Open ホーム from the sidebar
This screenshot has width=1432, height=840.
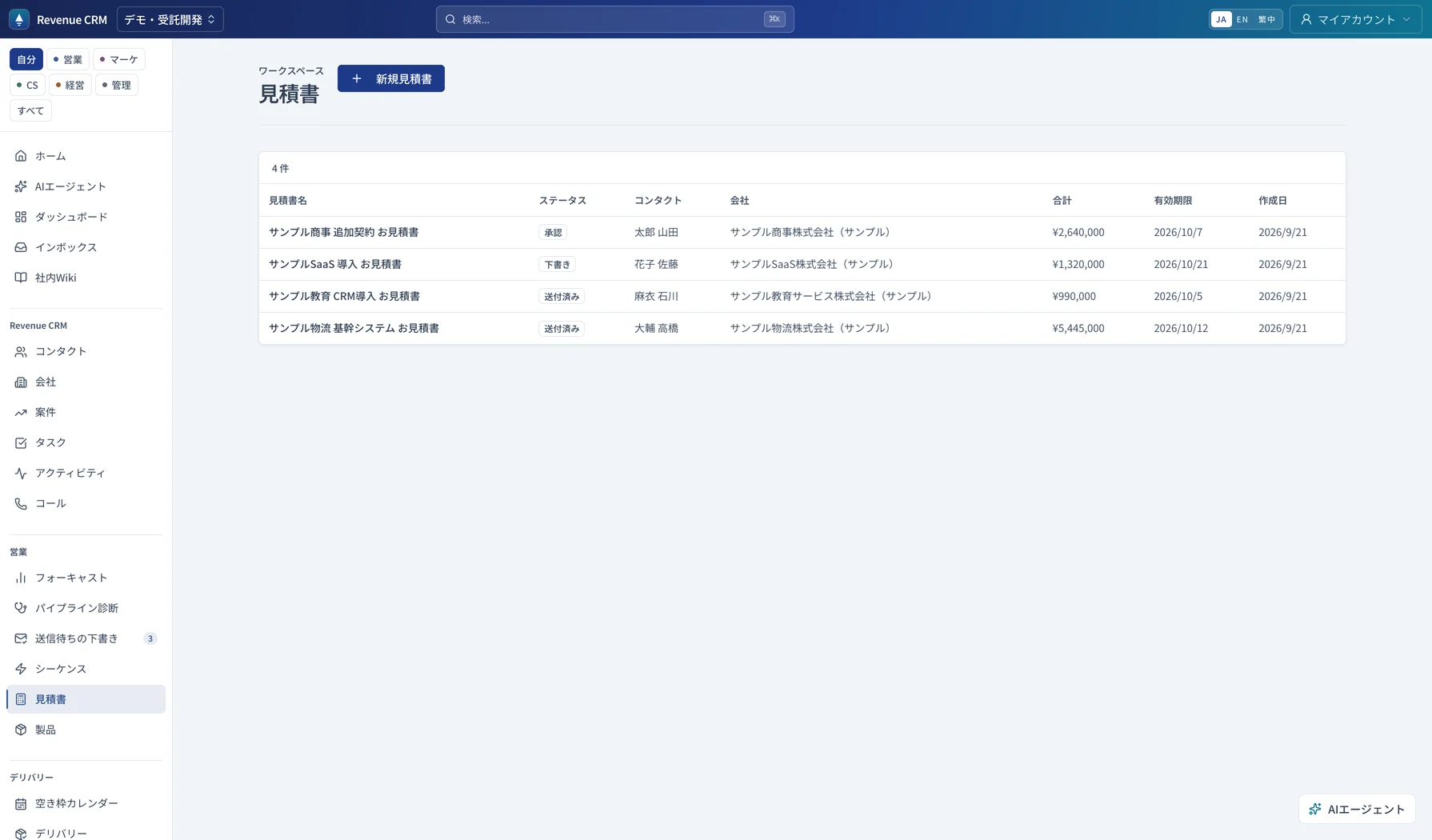86,156
